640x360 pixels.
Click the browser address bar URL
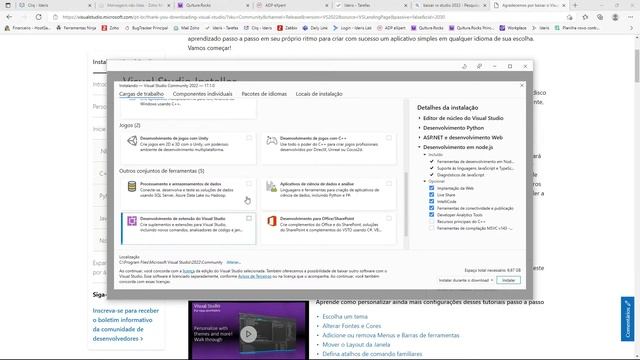pos(253,17)
